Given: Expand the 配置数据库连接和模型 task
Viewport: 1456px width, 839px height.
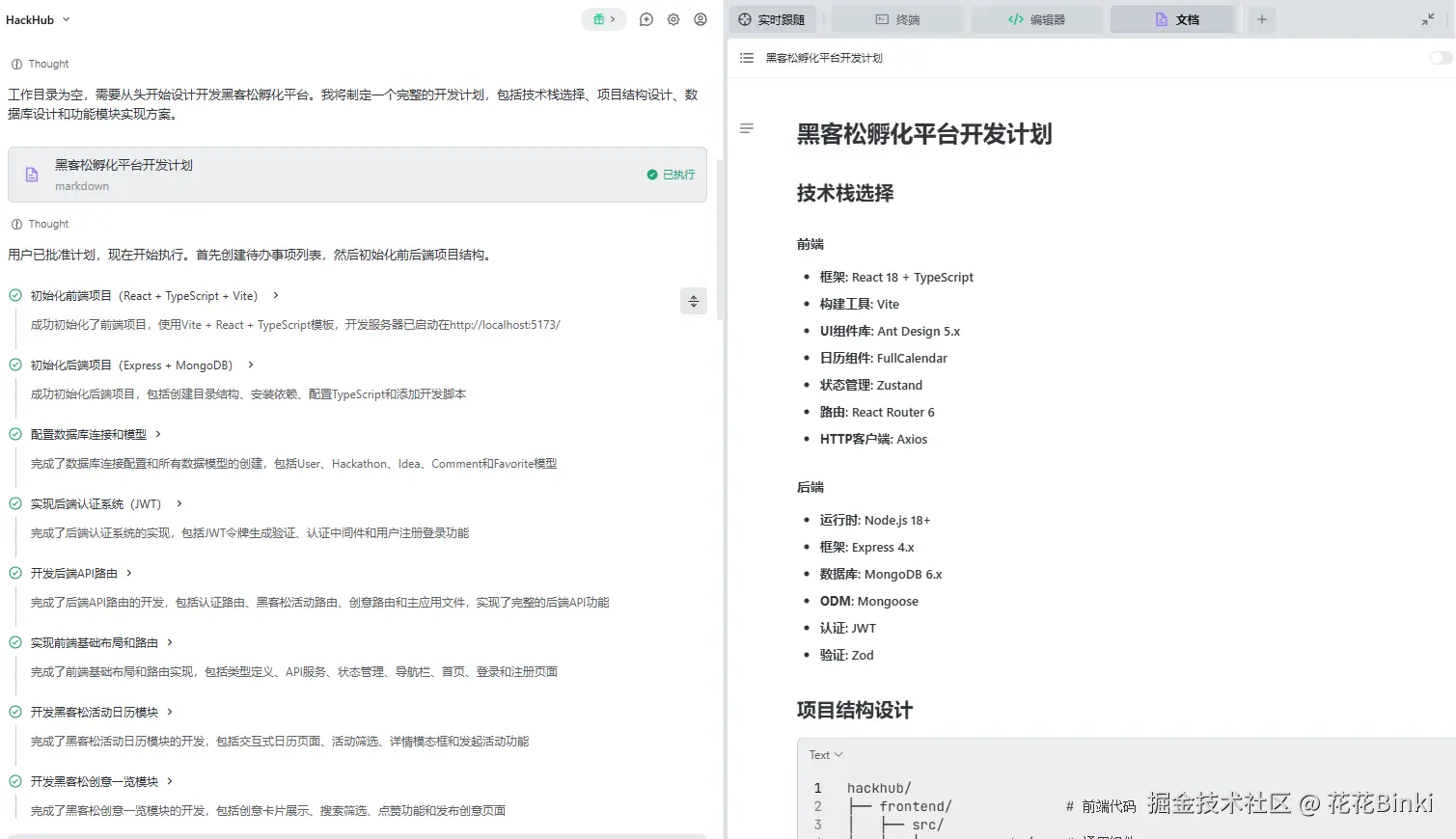Looking at the screenshot, I should tap(158, 434).
